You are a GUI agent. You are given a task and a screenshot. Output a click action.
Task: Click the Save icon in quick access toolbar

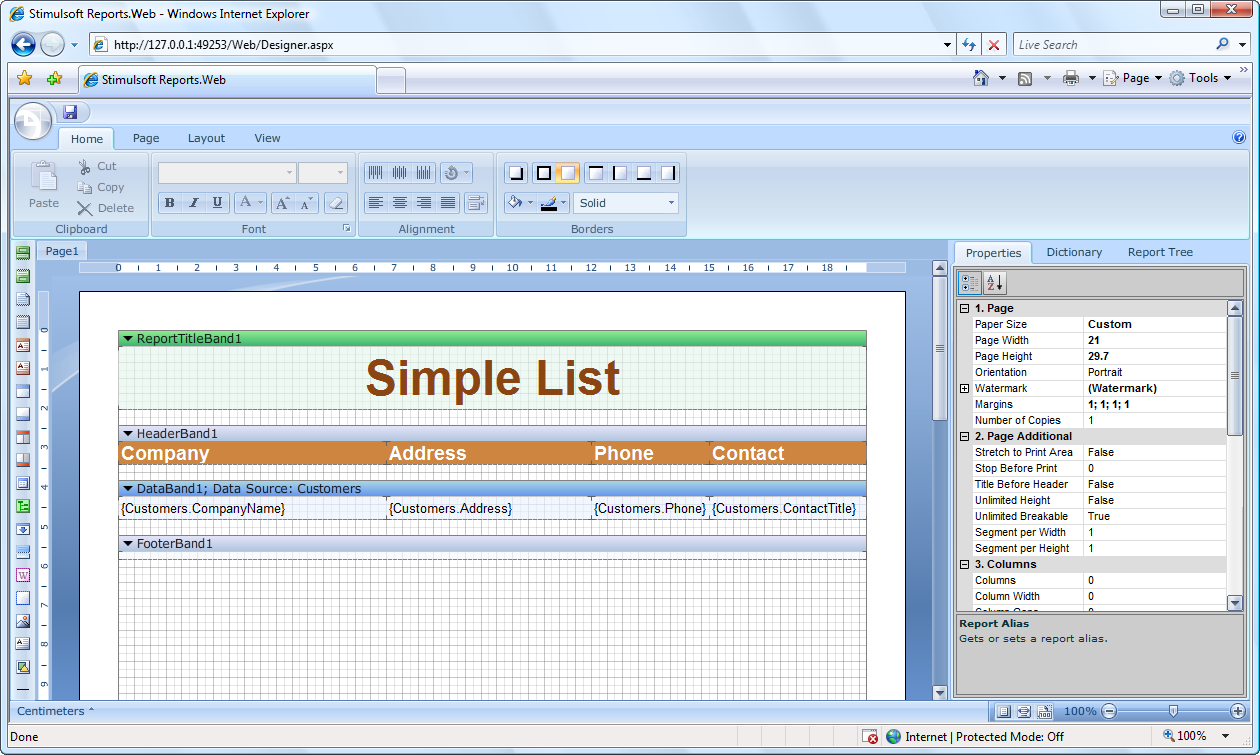70,112
